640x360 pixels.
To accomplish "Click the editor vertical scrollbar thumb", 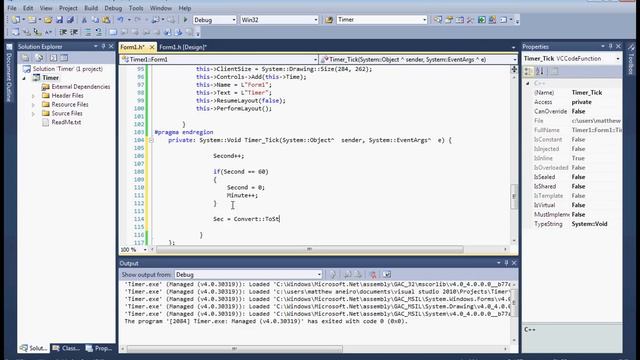I will (514, 196).
